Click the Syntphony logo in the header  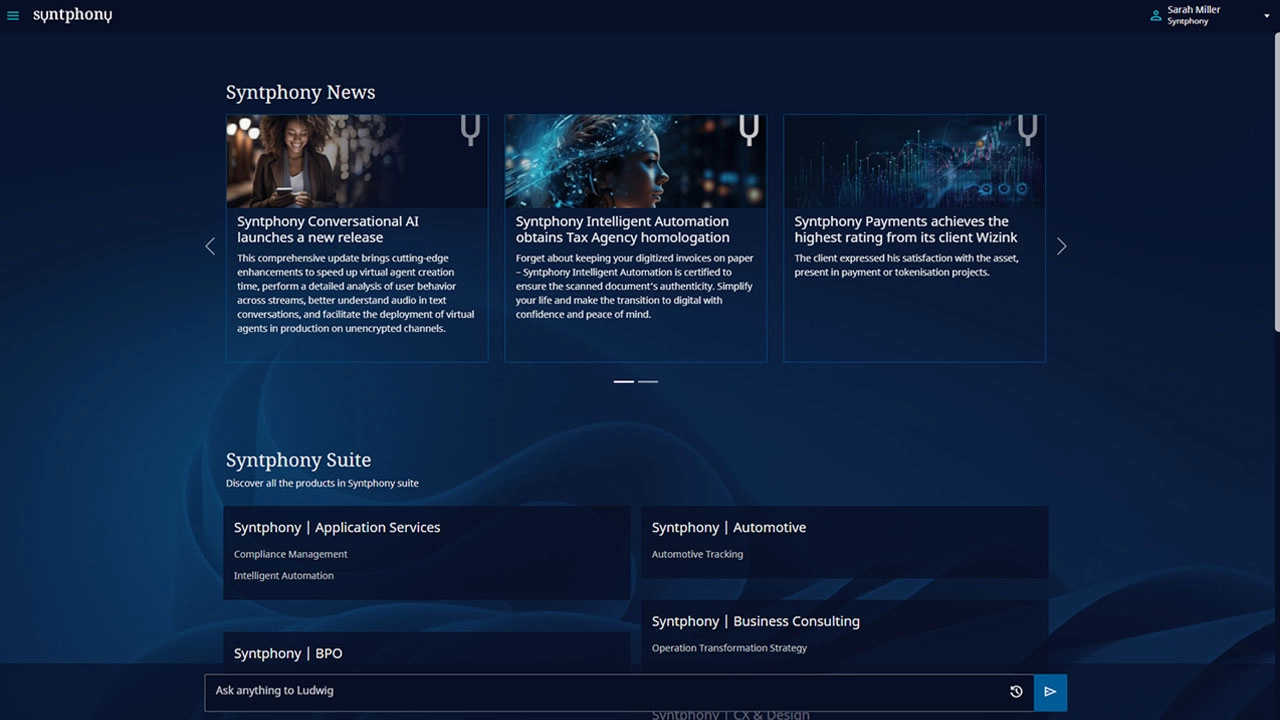[x=72, y=15]
